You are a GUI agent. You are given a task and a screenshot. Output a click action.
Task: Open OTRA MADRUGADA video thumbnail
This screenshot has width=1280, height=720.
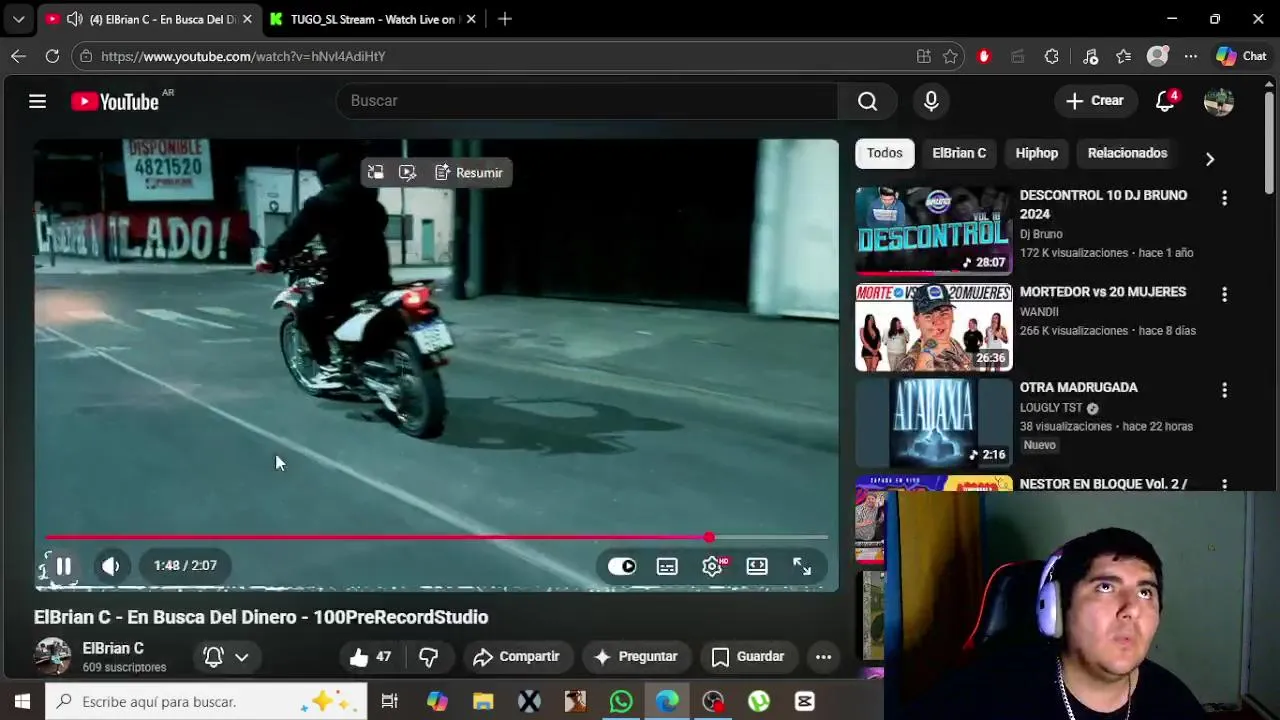933,423
